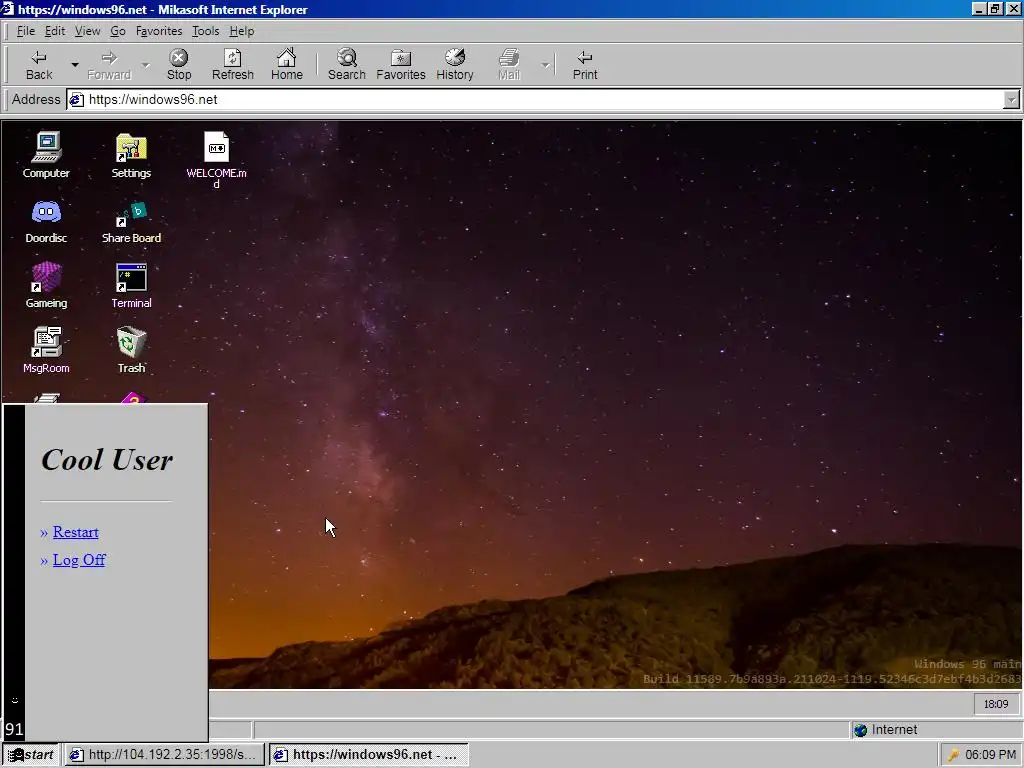The height and width of the screenshot is (768, 1024).
Task: Click the Cool User heading
Action: tap(107, 460)
